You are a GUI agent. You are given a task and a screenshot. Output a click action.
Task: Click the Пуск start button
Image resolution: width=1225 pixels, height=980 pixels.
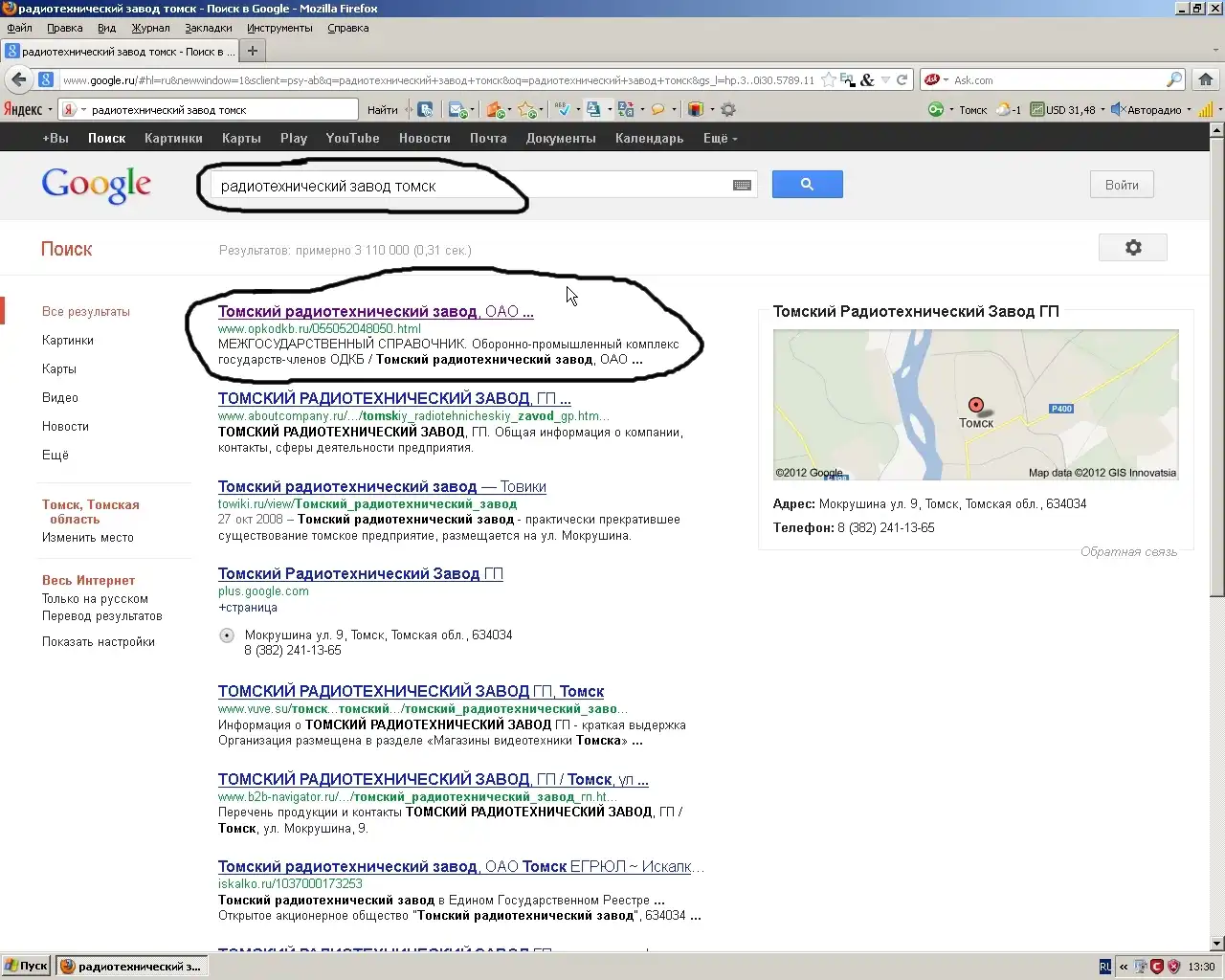[27, 967]
